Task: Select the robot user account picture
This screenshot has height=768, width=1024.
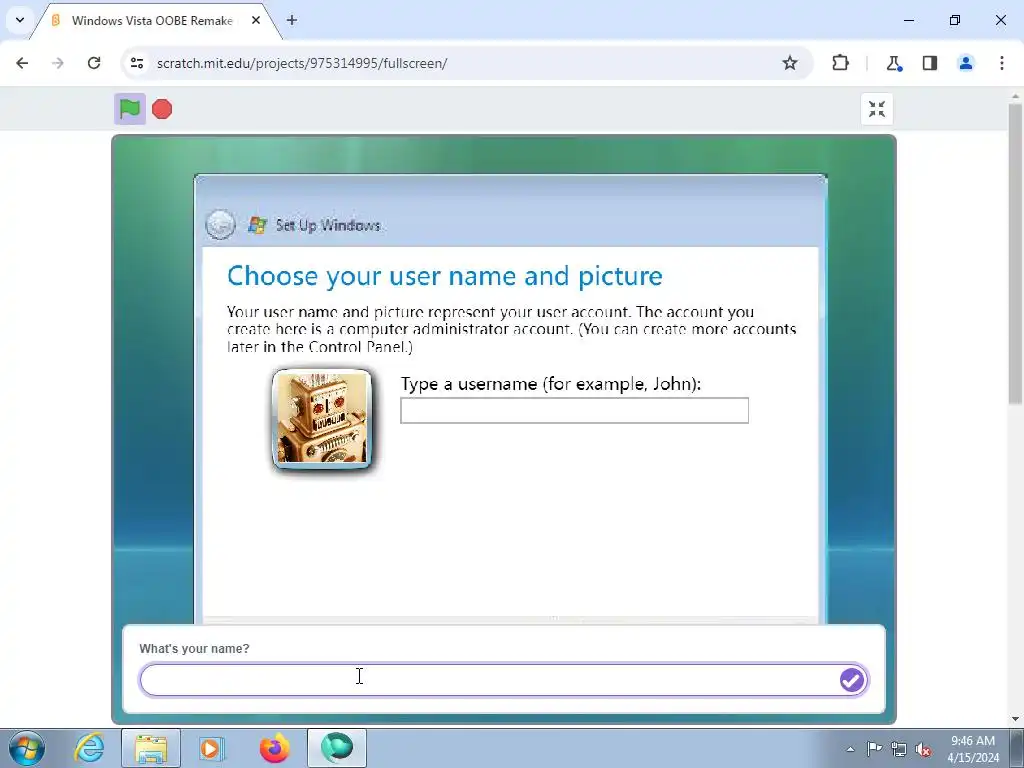Action: tap(322, 419)
